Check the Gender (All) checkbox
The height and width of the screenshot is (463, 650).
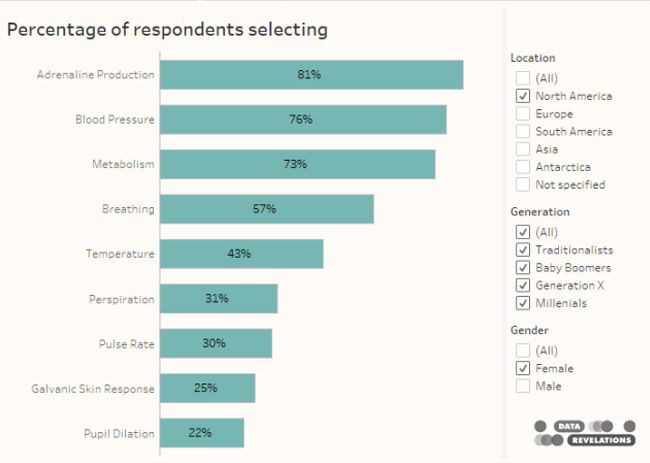(x=522, y=350)
